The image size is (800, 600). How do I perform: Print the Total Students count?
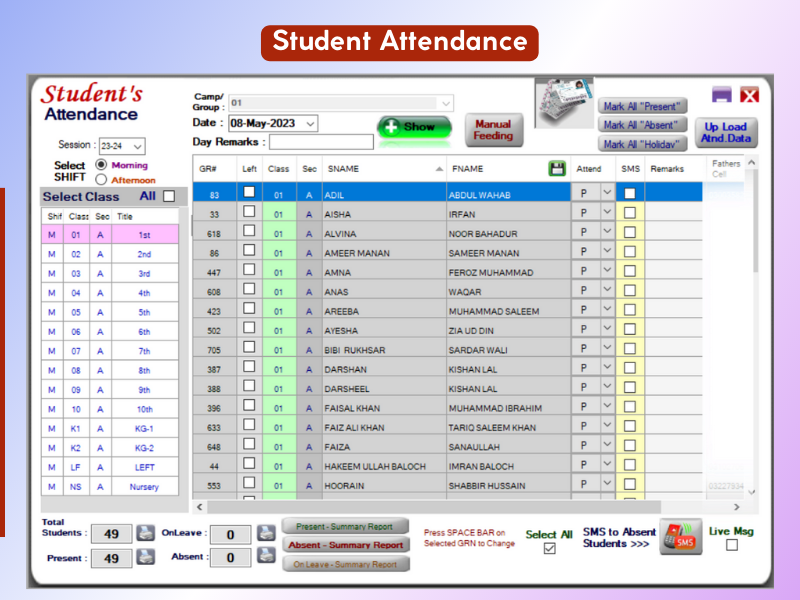(x=146, y=532)
